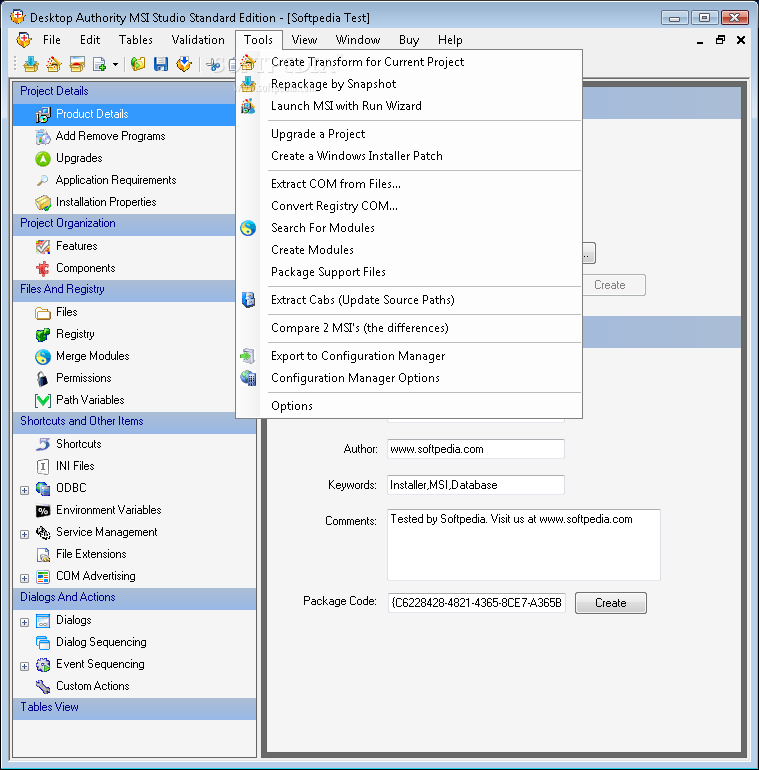Viewport: 759px width, 770px height.
Task: Click the new document toolbar icon
Action: (x=100, y=64)
